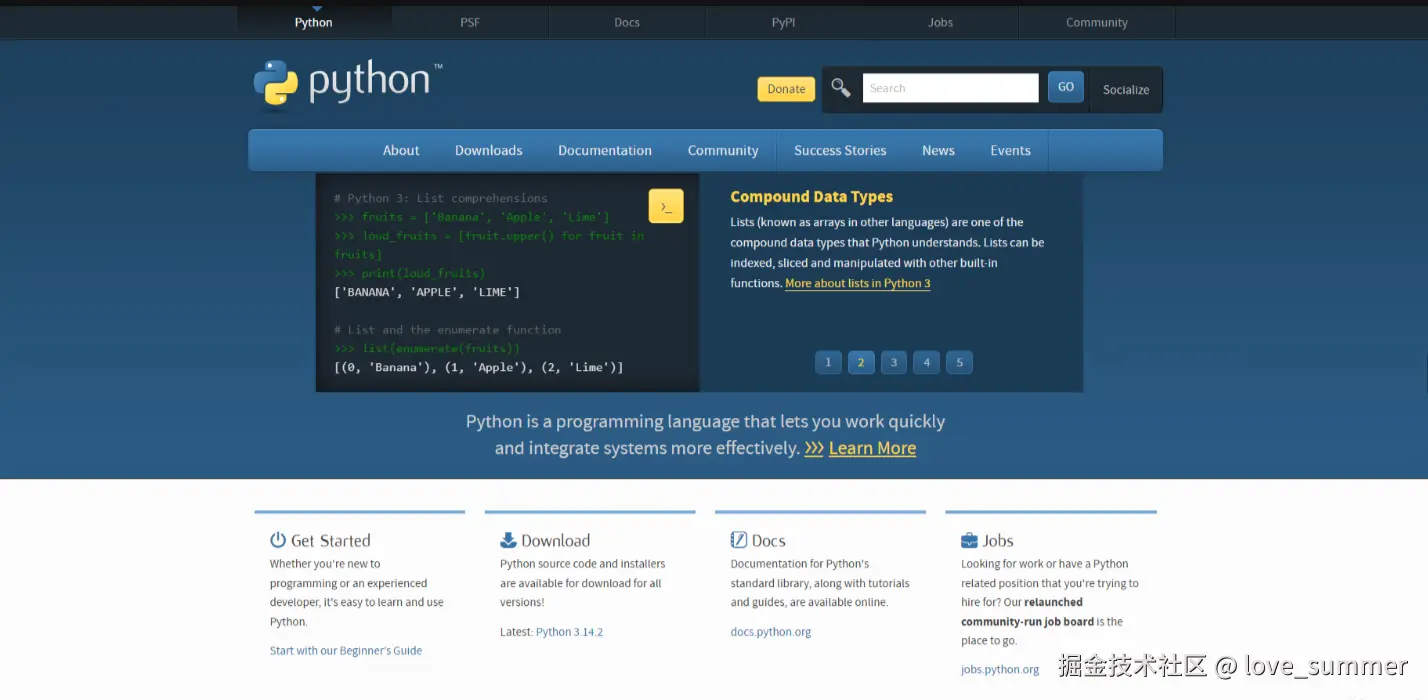Open the Docs top tab
1428x700 pixels.
tap(627, 22)
